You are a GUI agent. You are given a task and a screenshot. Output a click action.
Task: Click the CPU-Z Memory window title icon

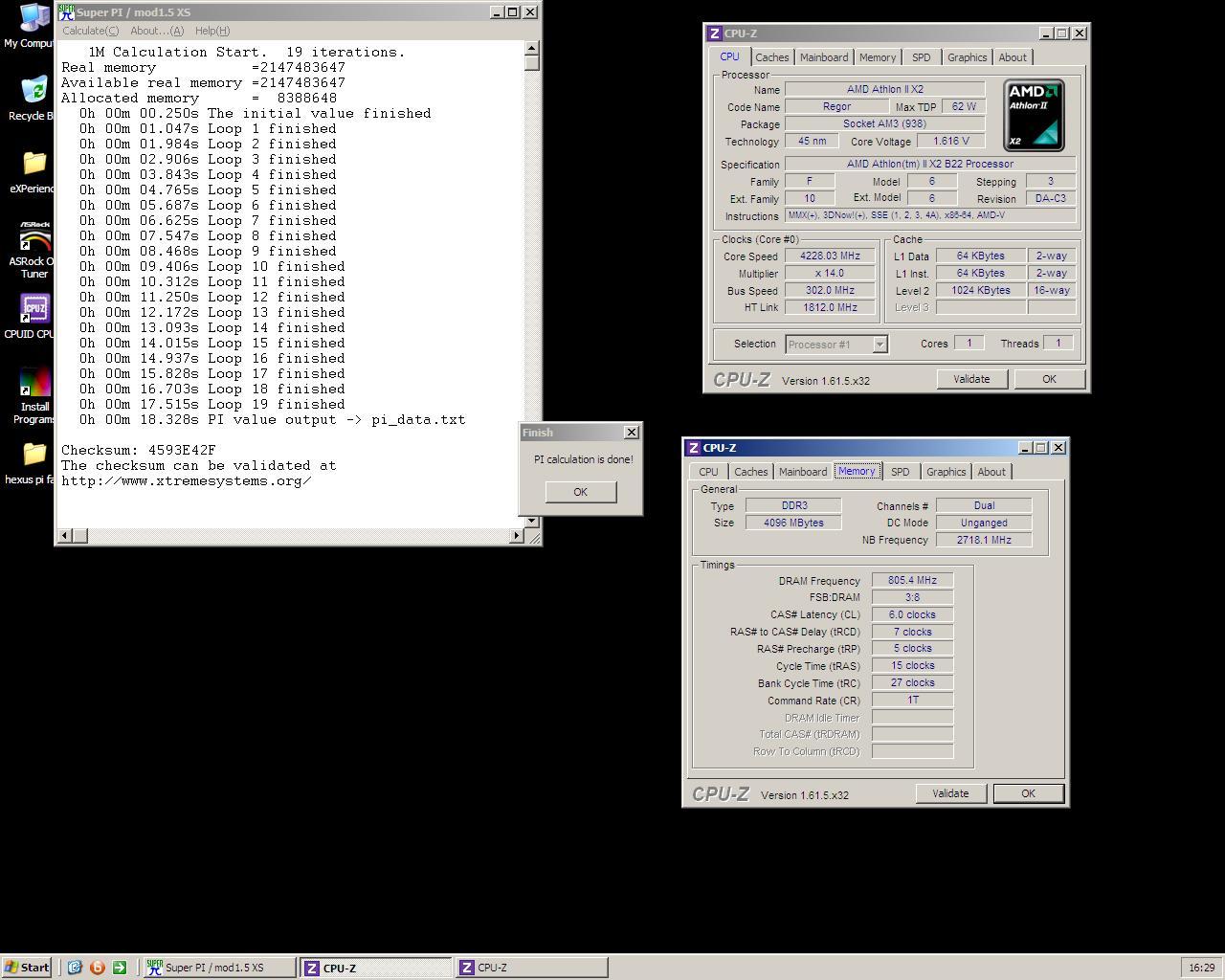point(693,448)
